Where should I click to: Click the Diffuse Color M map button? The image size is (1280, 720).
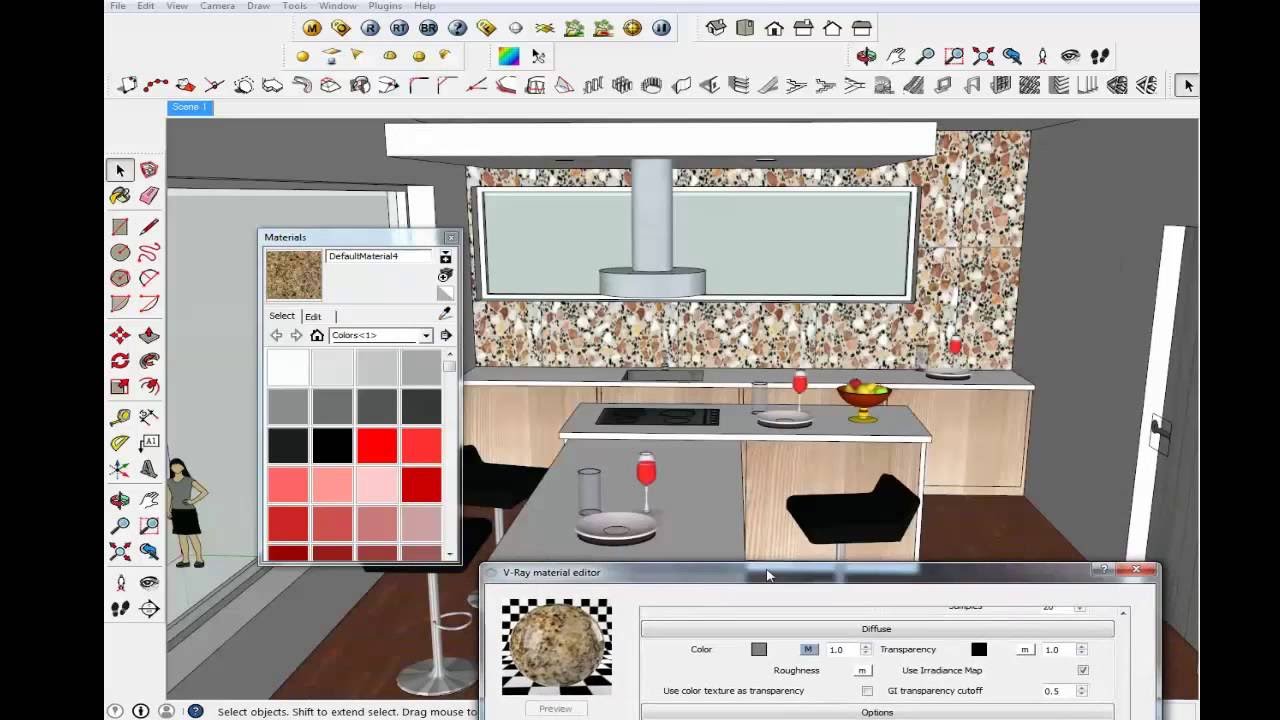pos(808,650)
